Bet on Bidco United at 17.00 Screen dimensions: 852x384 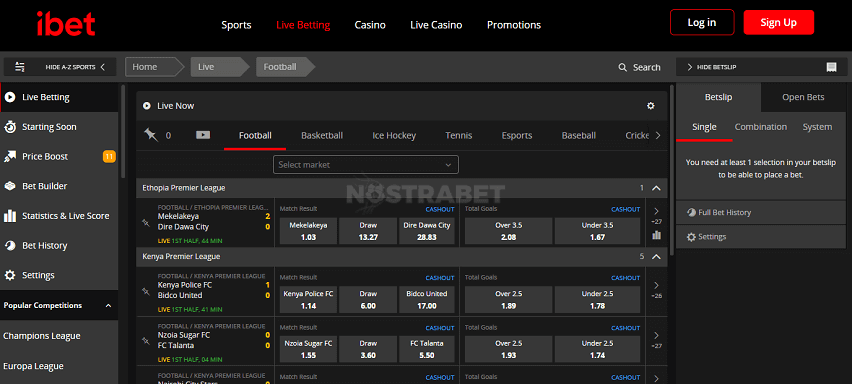click(x=427, y=300)
